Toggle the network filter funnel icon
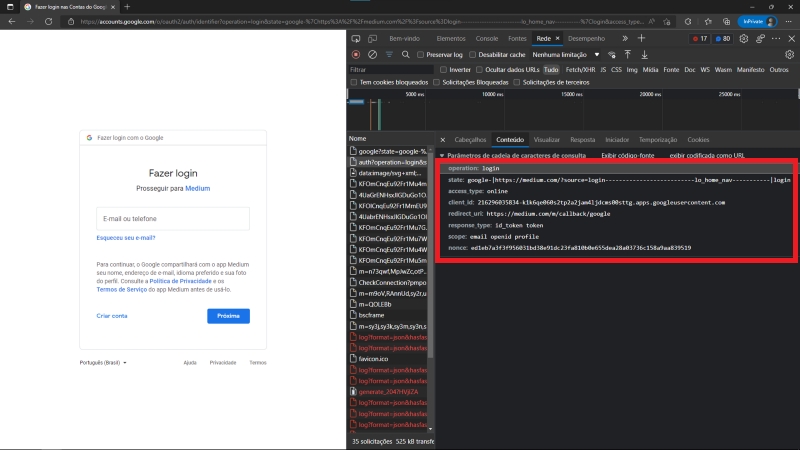 [389, 54]
